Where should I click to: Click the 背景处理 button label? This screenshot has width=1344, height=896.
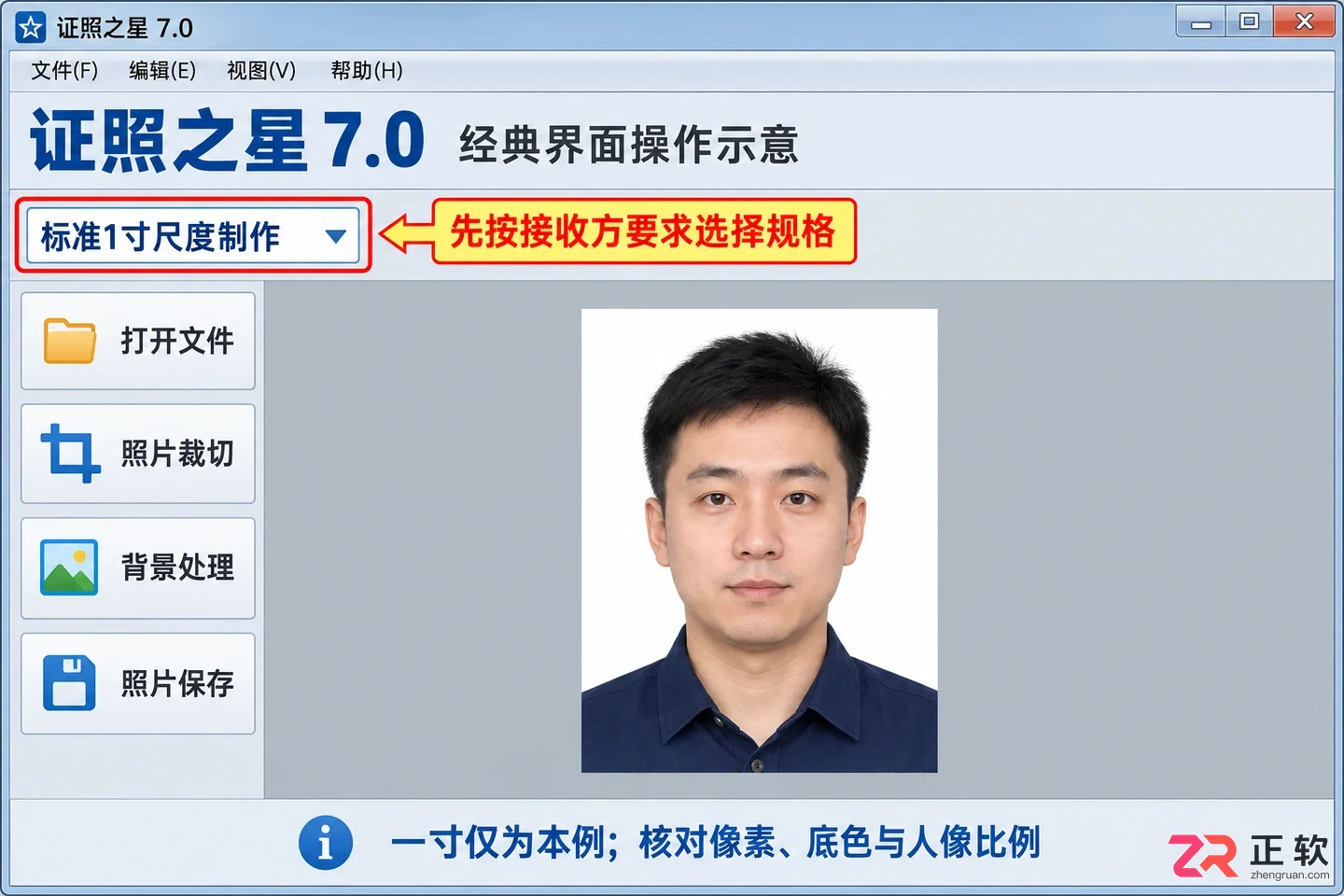click(x=177, y=567)
